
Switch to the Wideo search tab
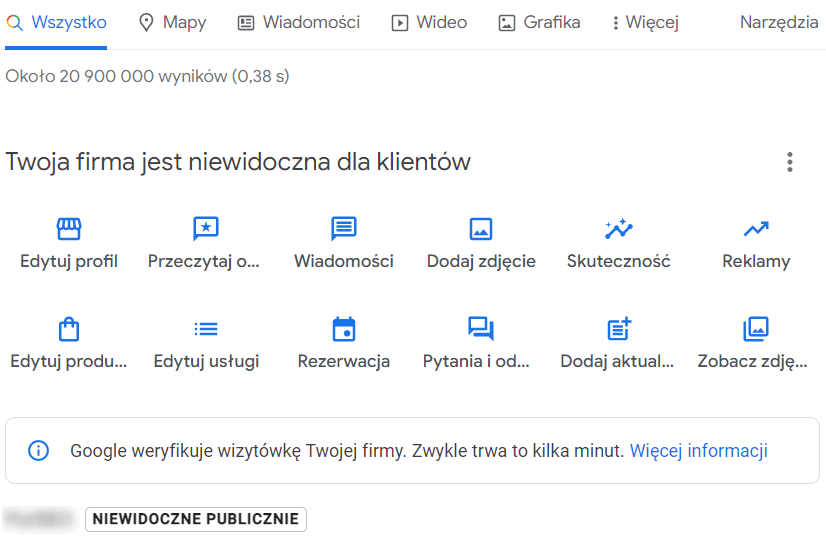[x=429, y=23]
